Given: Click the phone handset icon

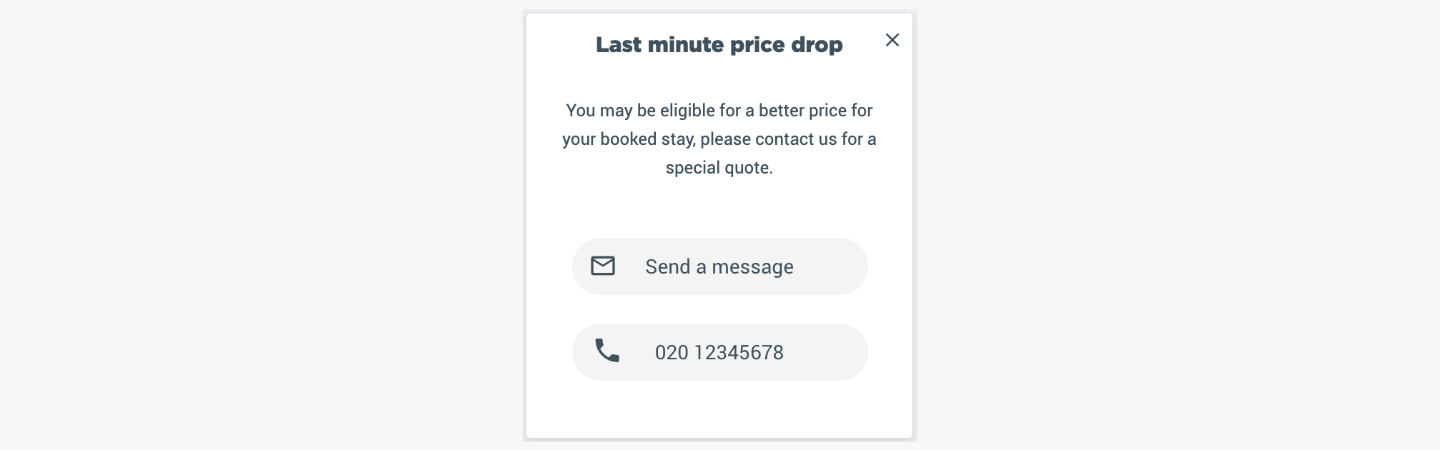Looking at the screenshot, I should point(607,351).
